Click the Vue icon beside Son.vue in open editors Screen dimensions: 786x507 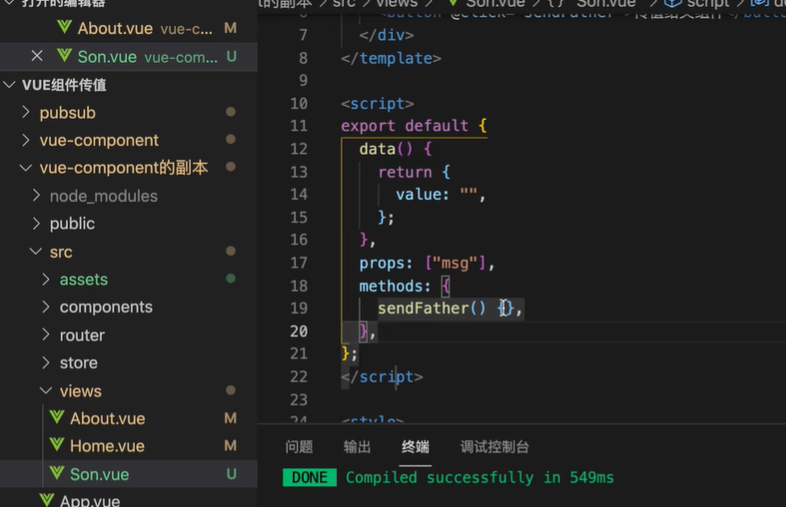point(64,56)
